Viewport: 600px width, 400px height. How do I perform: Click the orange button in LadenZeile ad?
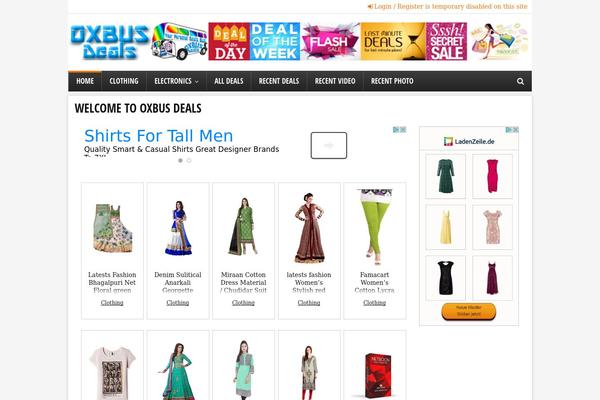coord(469,311)
